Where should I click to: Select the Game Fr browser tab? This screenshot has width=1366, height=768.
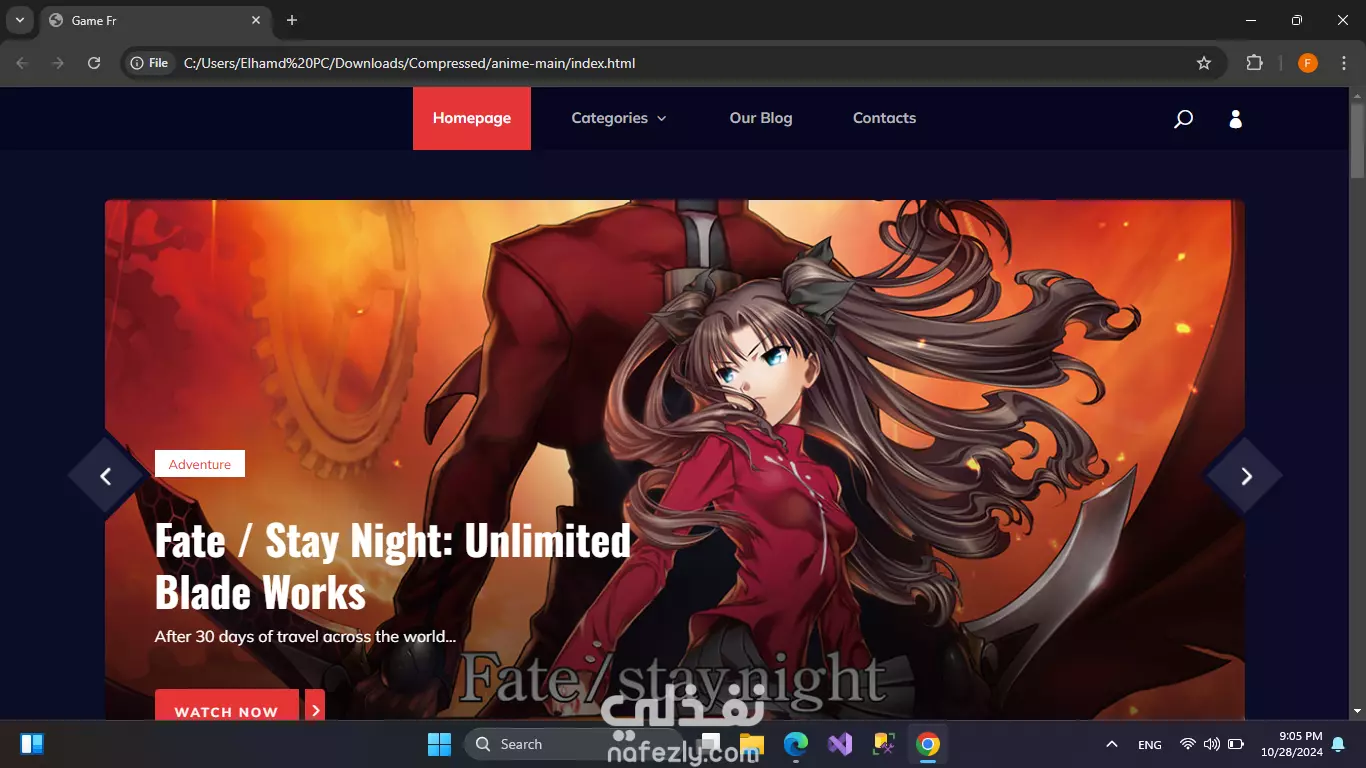tap(155, 20)
